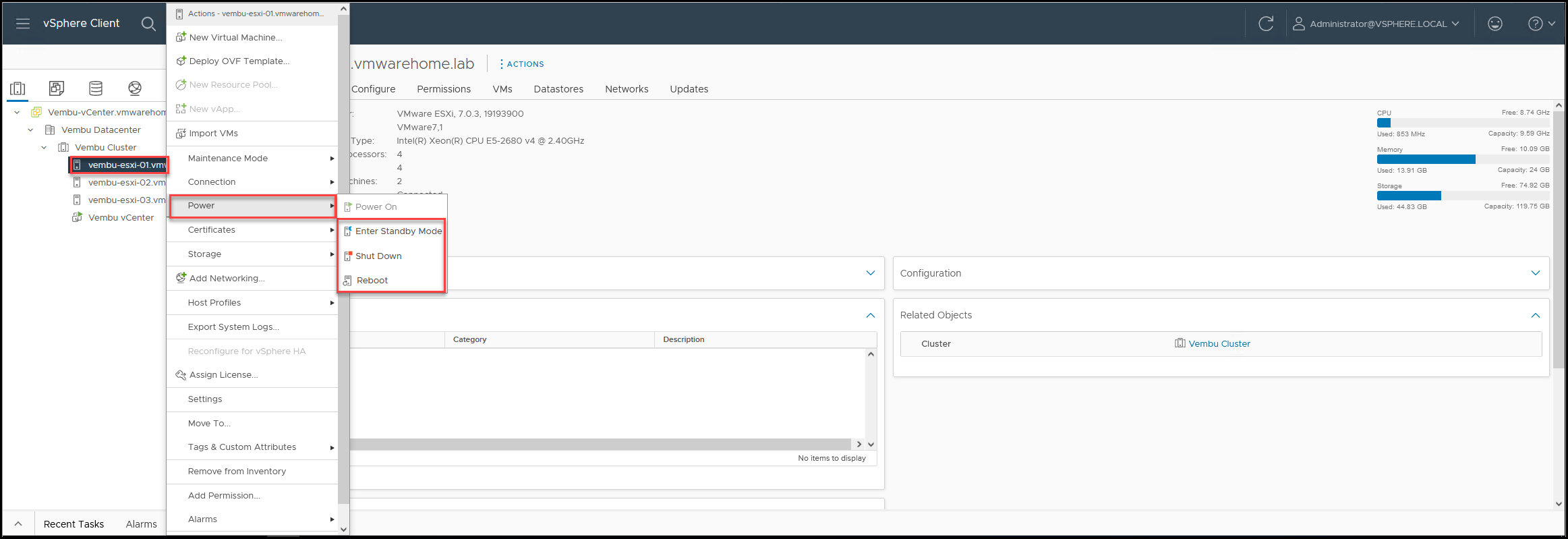This screenshot has height=539, width=1568.
Task: Collapse the Related Objects panel
Action: [1536, 315]
